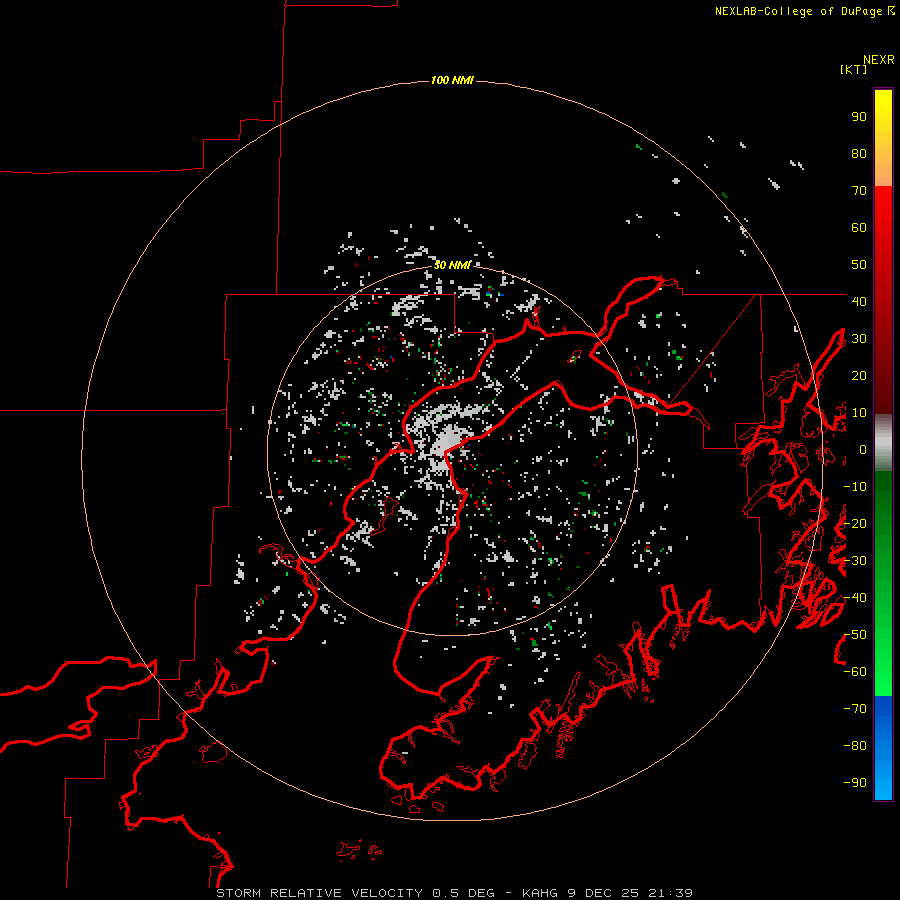Click the -70 value on velocity scale

(855, 709)
